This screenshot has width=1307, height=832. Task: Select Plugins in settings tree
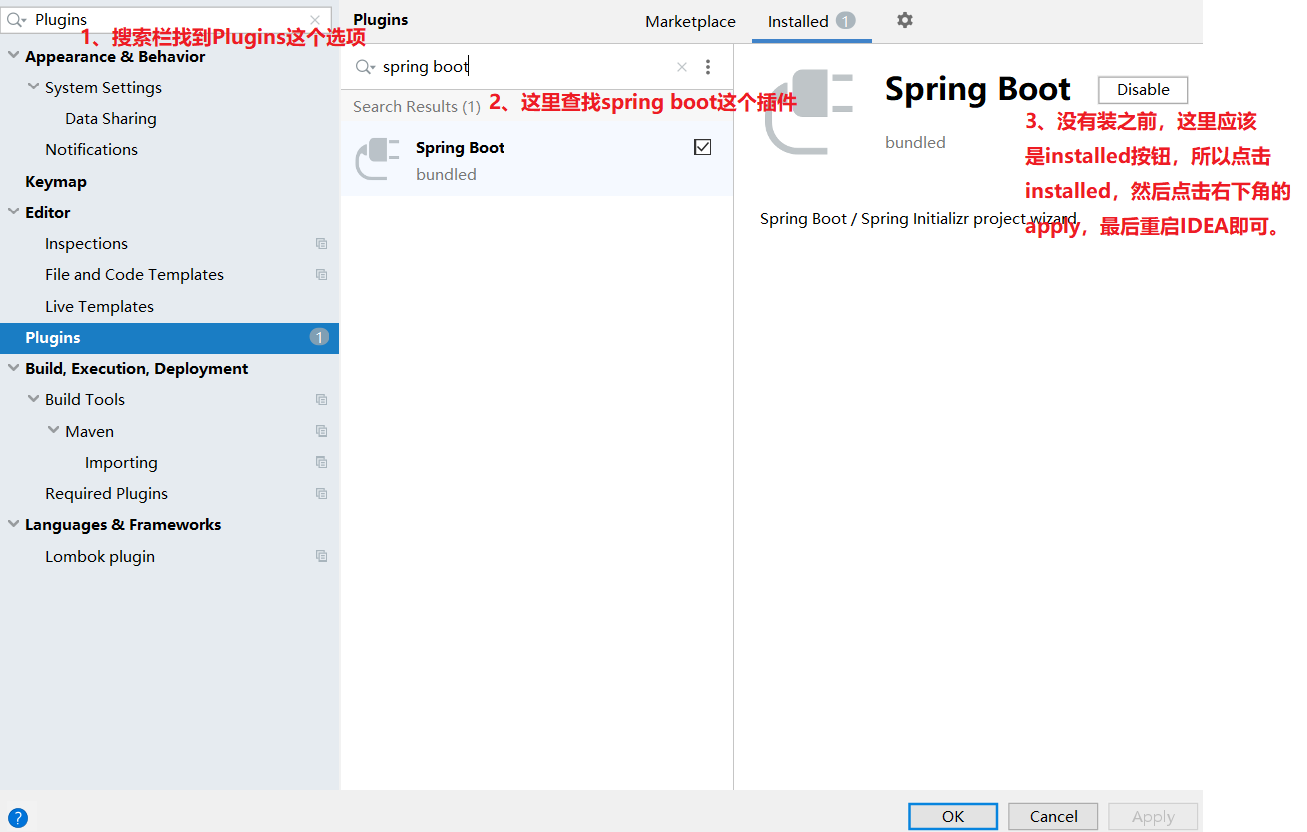tap(169, 337)
